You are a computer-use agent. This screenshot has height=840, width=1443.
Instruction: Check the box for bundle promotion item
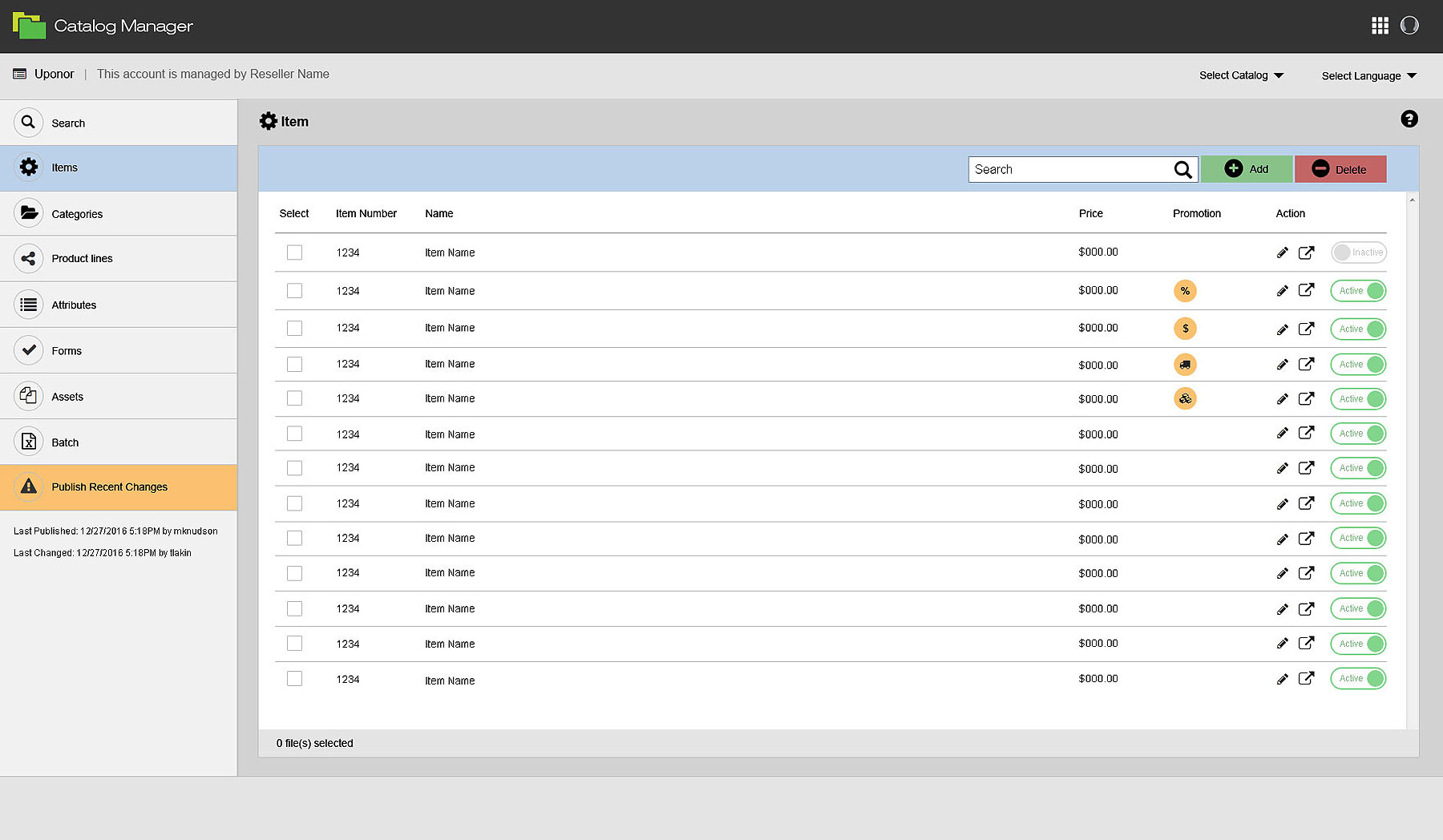tap(294, 398)
